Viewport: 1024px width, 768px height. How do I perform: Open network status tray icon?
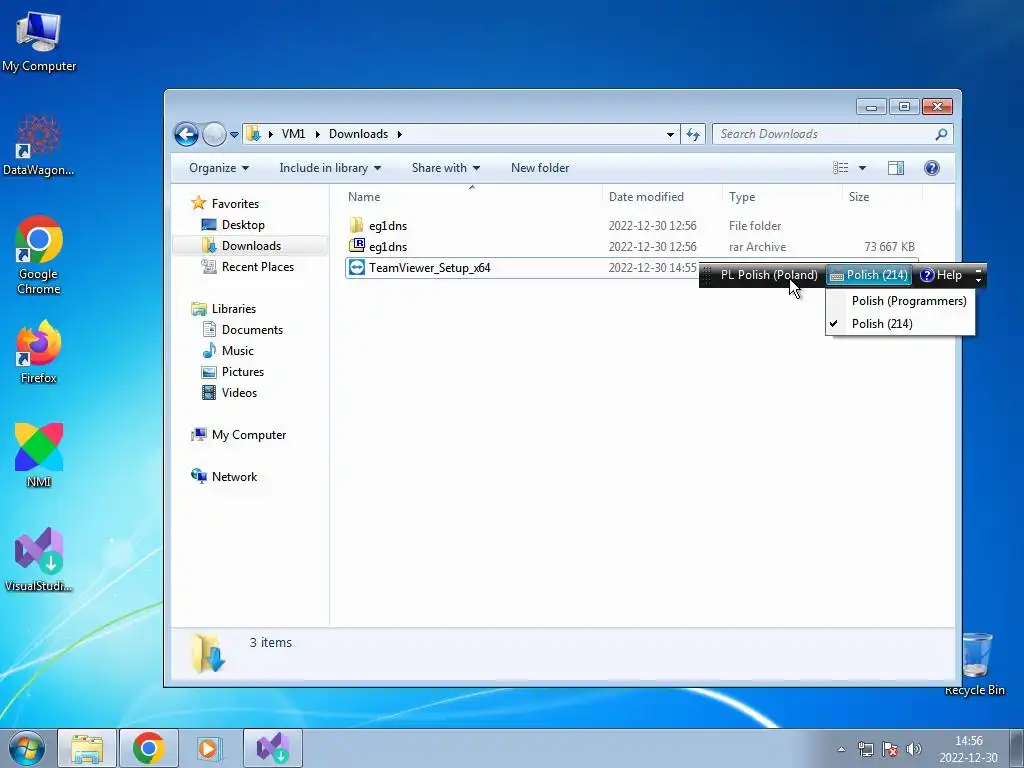pos(865,749)
